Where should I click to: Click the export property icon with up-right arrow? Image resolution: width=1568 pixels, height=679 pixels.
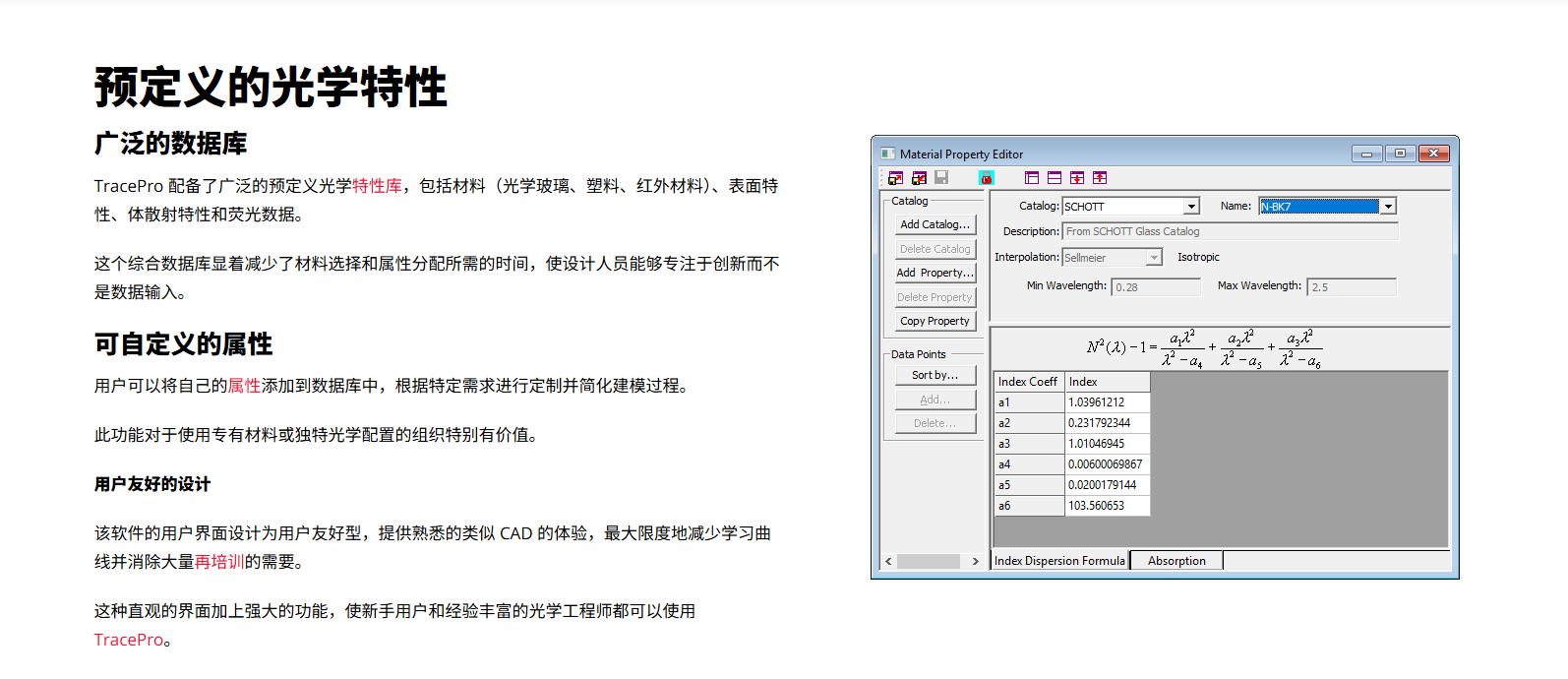(x=895, y=178)
